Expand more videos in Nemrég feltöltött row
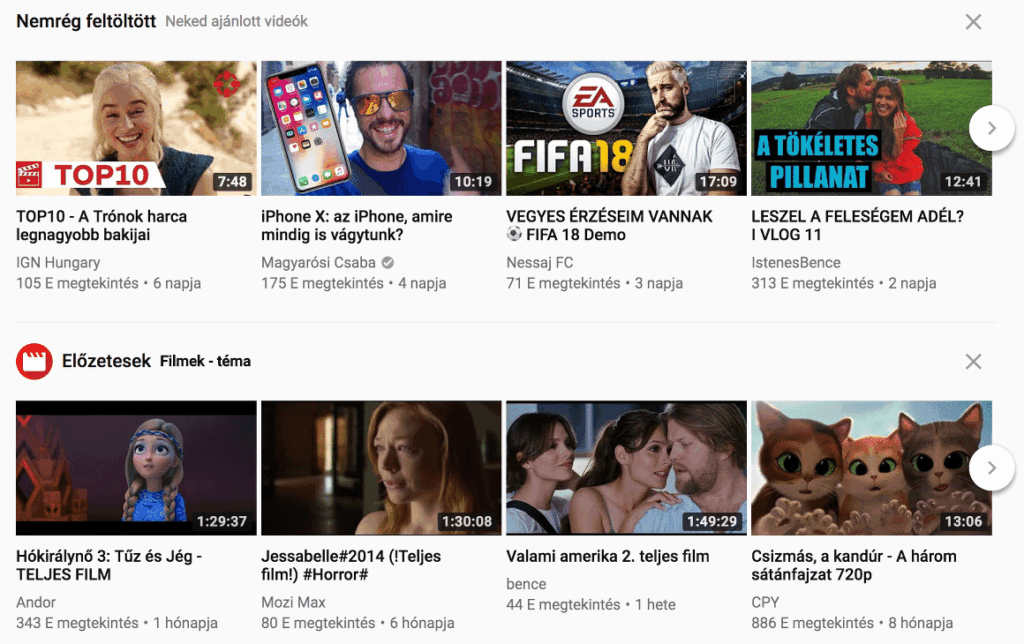The image size is (1024, 644). pos(991,128)
